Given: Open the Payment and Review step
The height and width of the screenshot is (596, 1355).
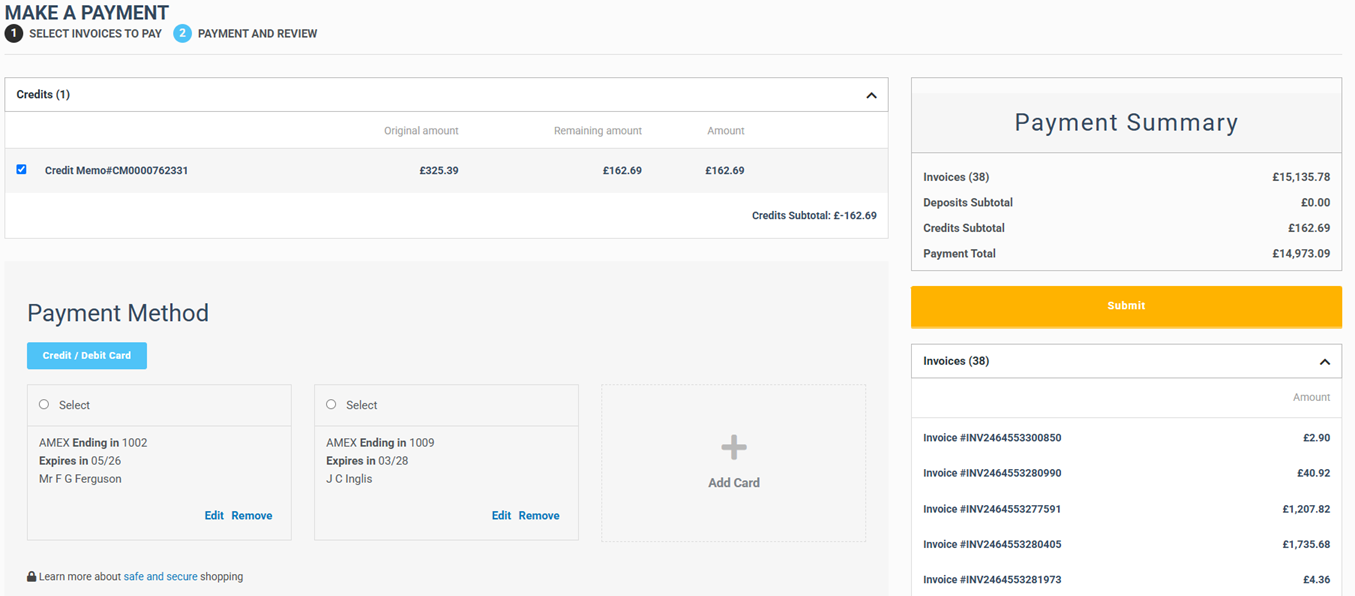Looking at the screenshot, I should pos(257,34).
